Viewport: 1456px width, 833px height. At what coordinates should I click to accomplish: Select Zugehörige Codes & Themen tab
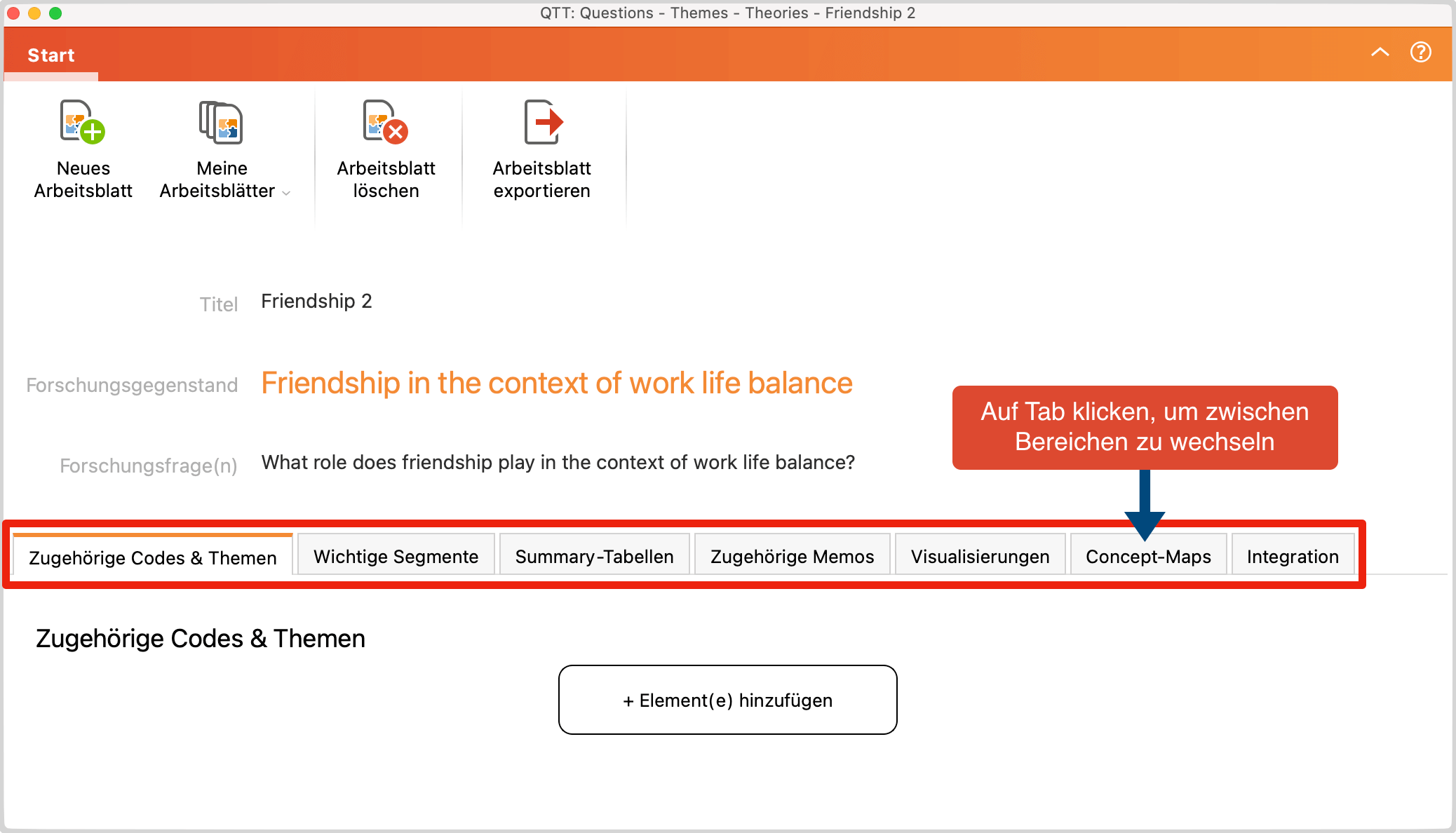153,558
